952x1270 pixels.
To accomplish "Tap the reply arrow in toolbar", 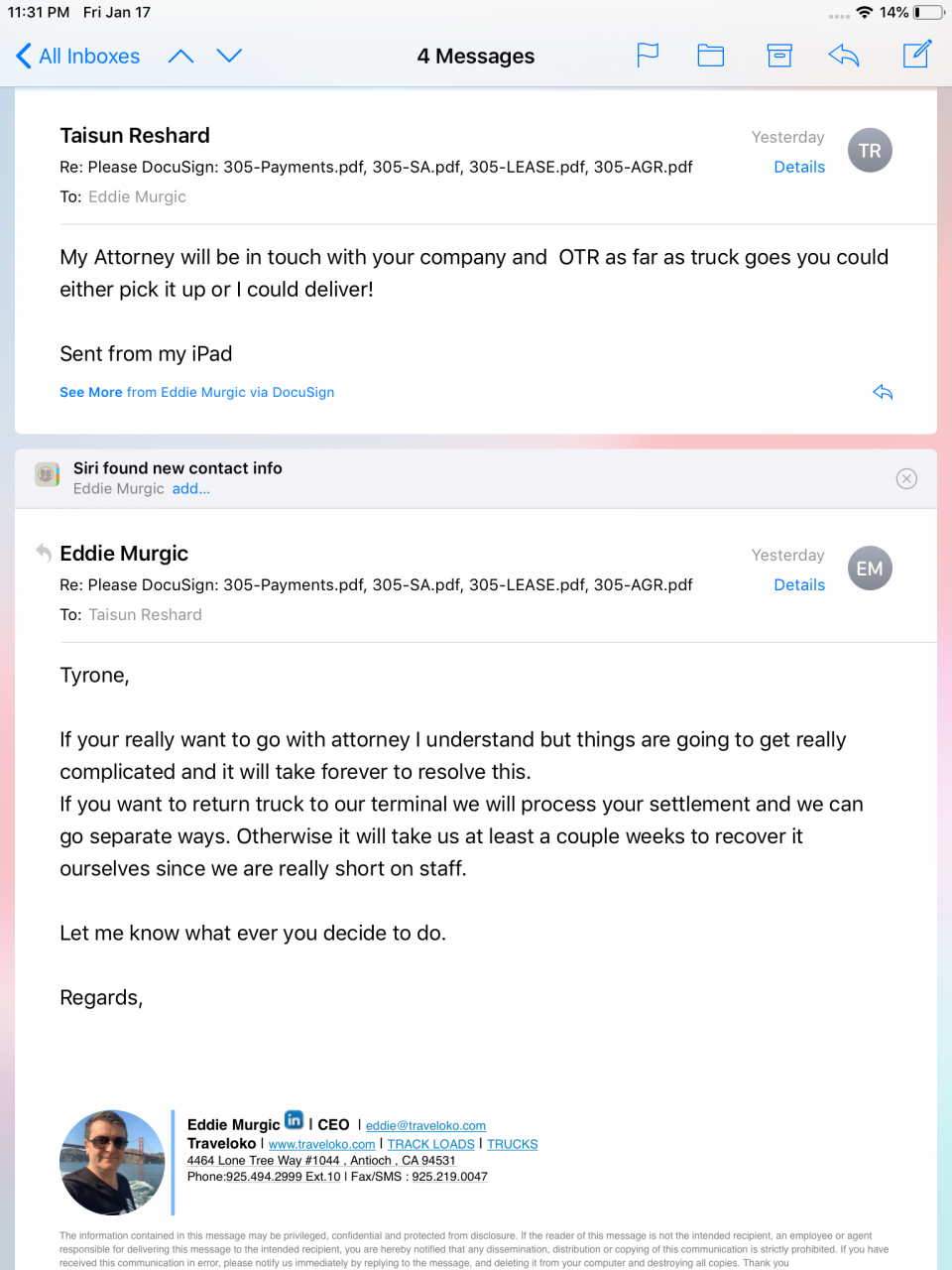I will click(x=844, y=56).
